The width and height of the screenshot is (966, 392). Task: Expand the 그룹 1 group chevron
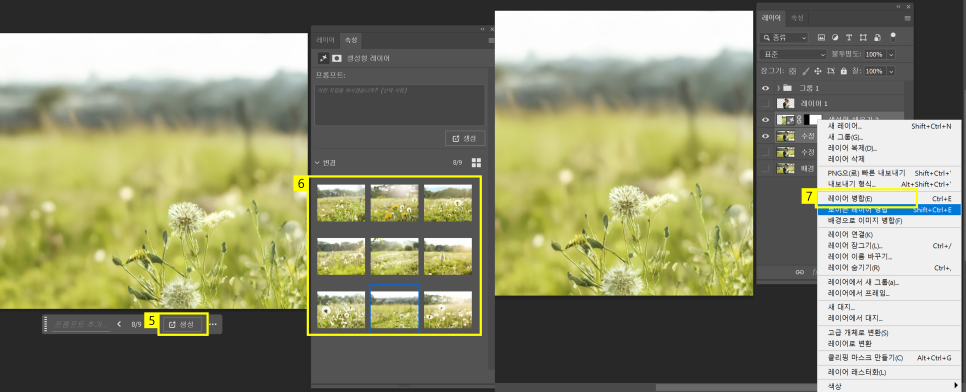pos(778,88)
